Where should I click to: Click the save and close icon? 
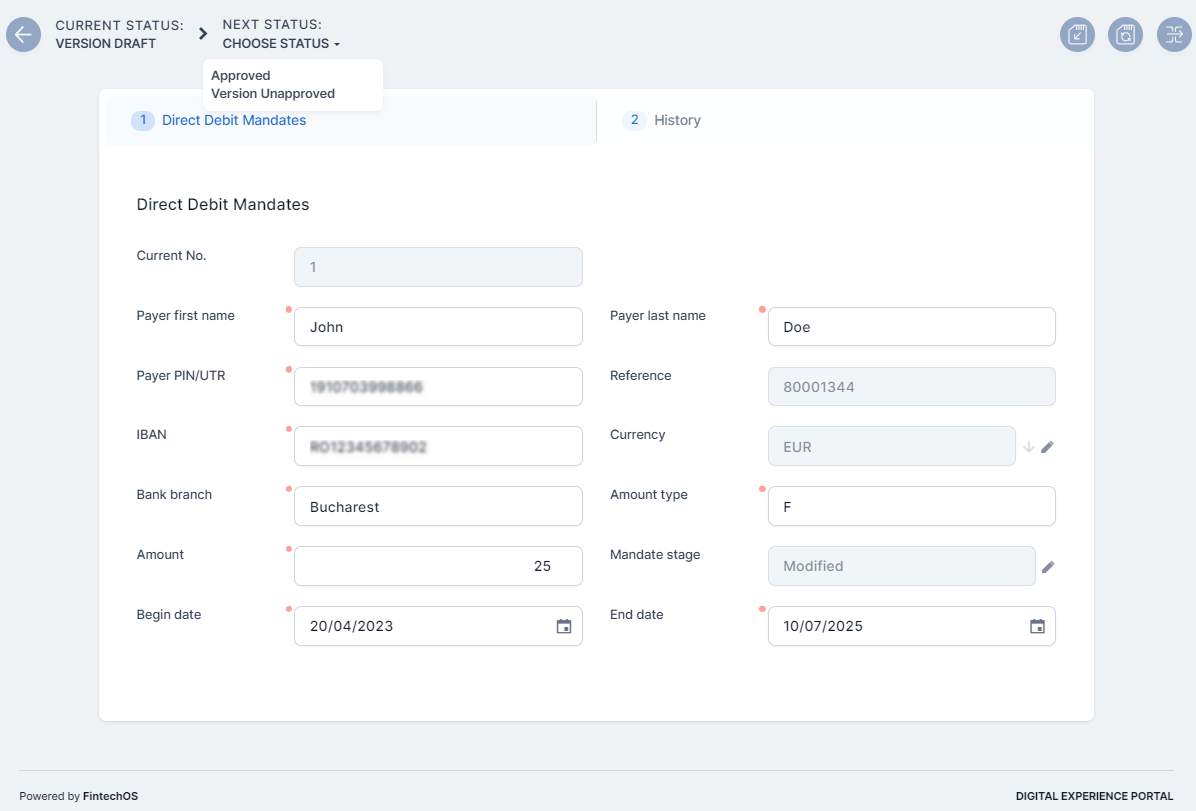(1077, 35)
